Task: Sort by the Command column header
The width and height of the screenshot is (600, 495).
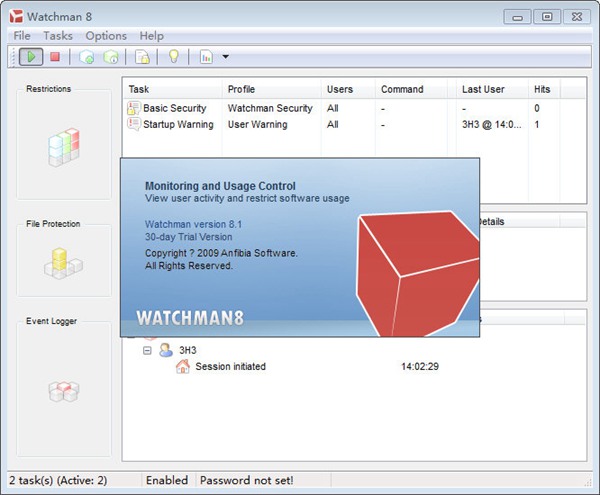Action: [x=411, y=89]
